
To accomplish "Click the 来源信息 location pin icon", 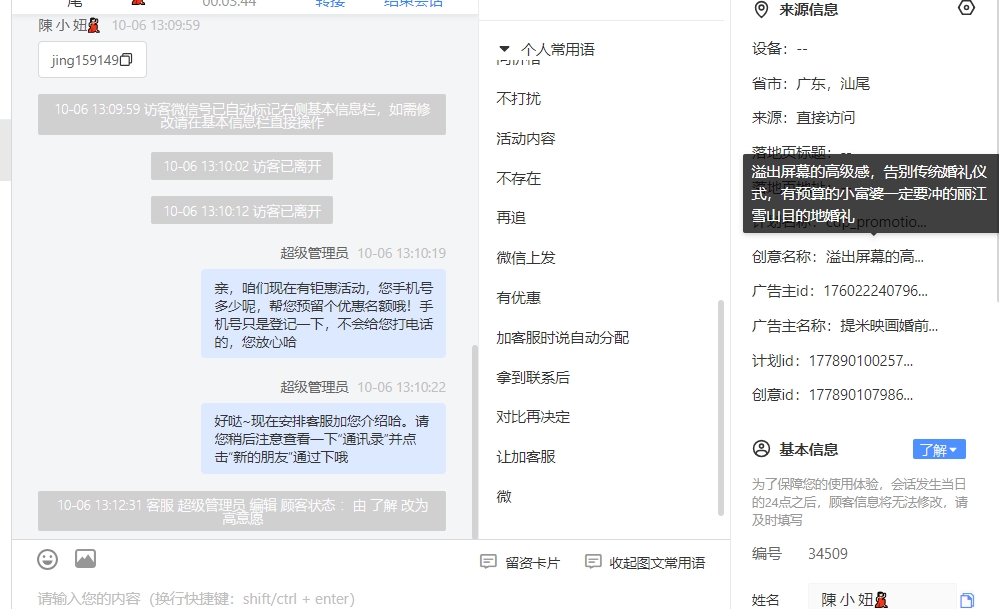I will 761,10.
